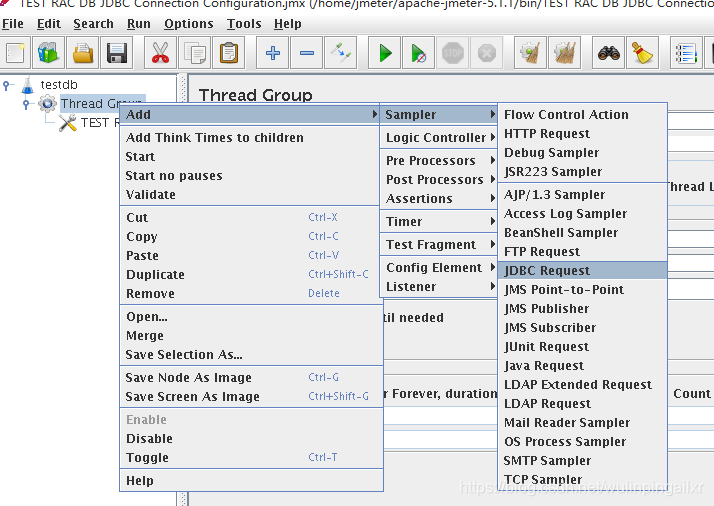The height and width of the screenshot is (506, 714).
Task: Open the Options menu
Action: click(x=189, y=24)
